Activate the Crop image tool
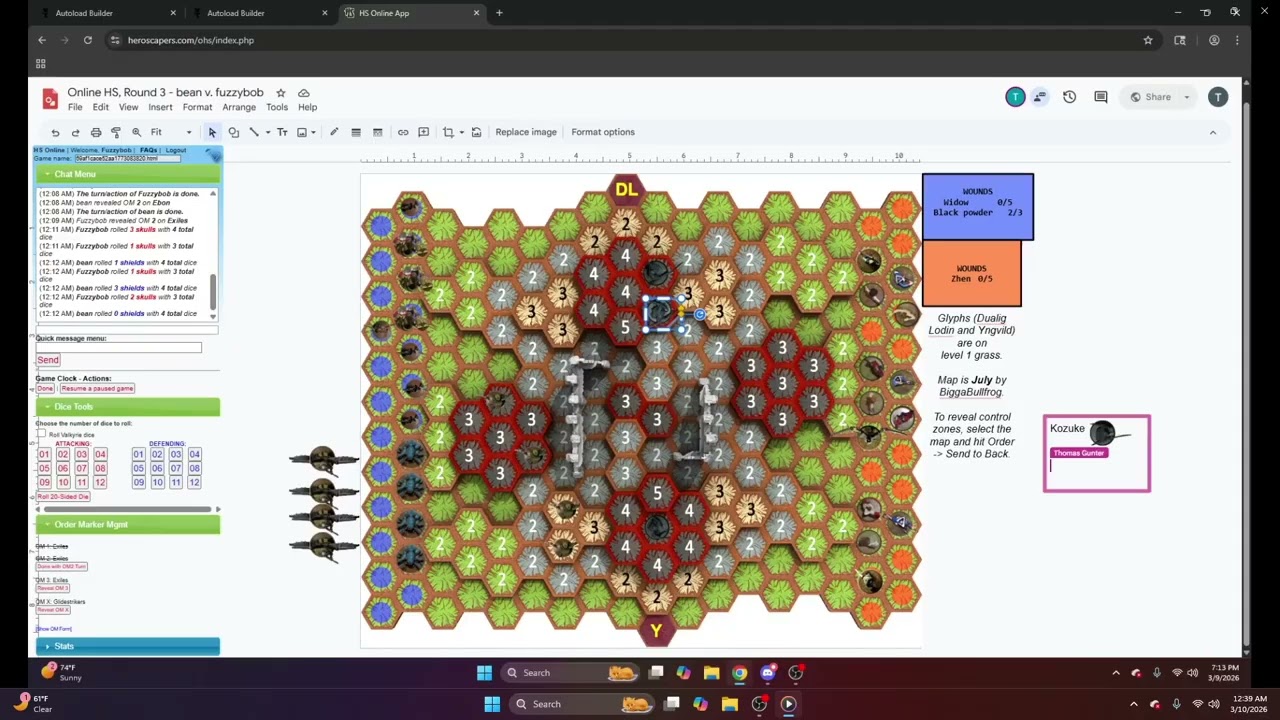1280x720 pixels. 448,132
